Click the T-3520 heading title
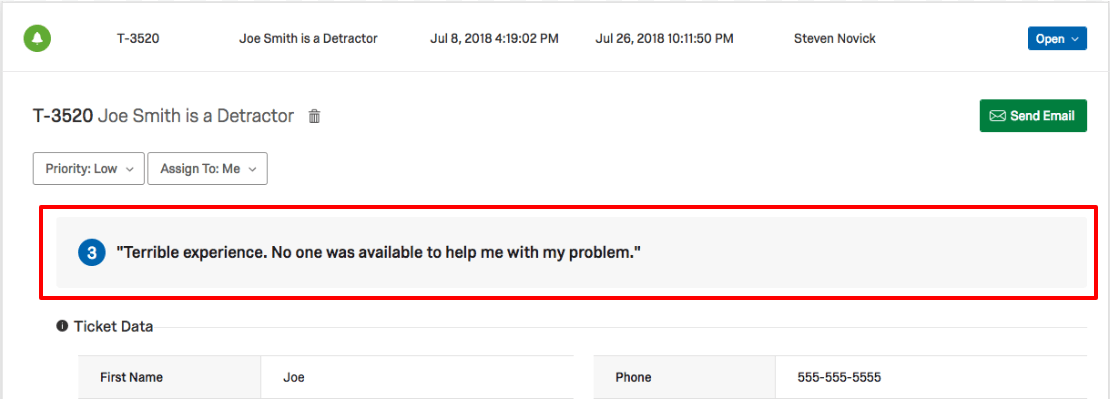Screen dimensions: 1110x399 tap(164, 116)
